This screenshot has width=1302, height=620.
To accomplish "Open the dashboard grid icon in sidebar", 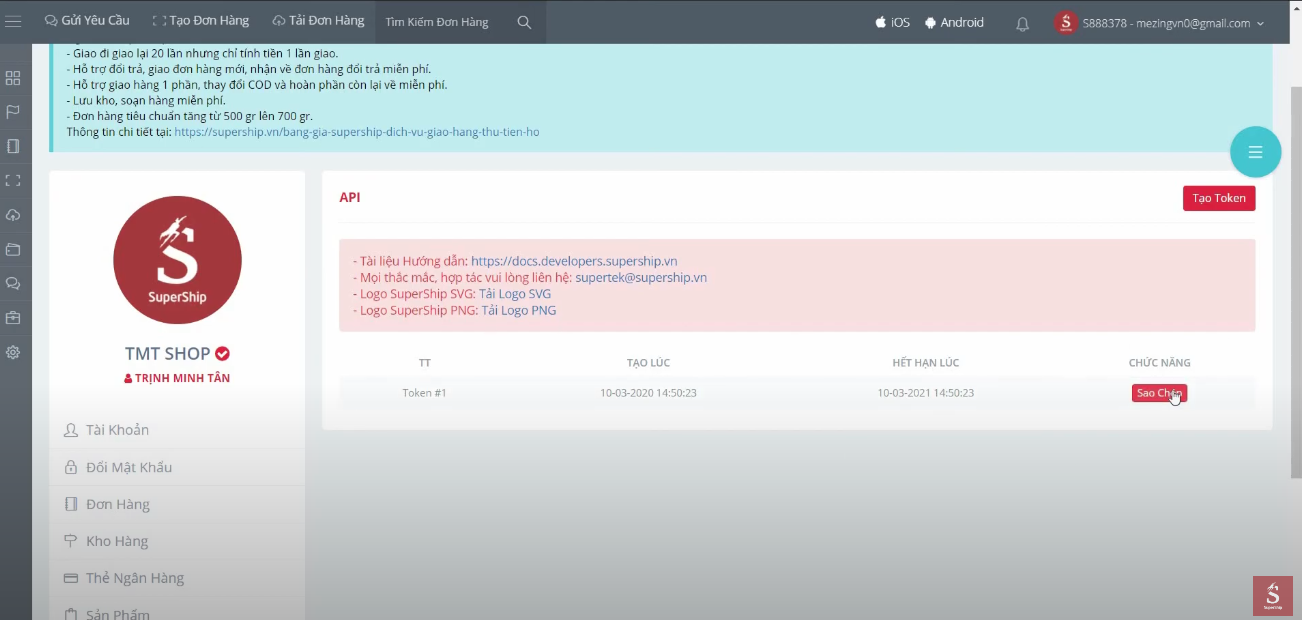I will [13, 78].
